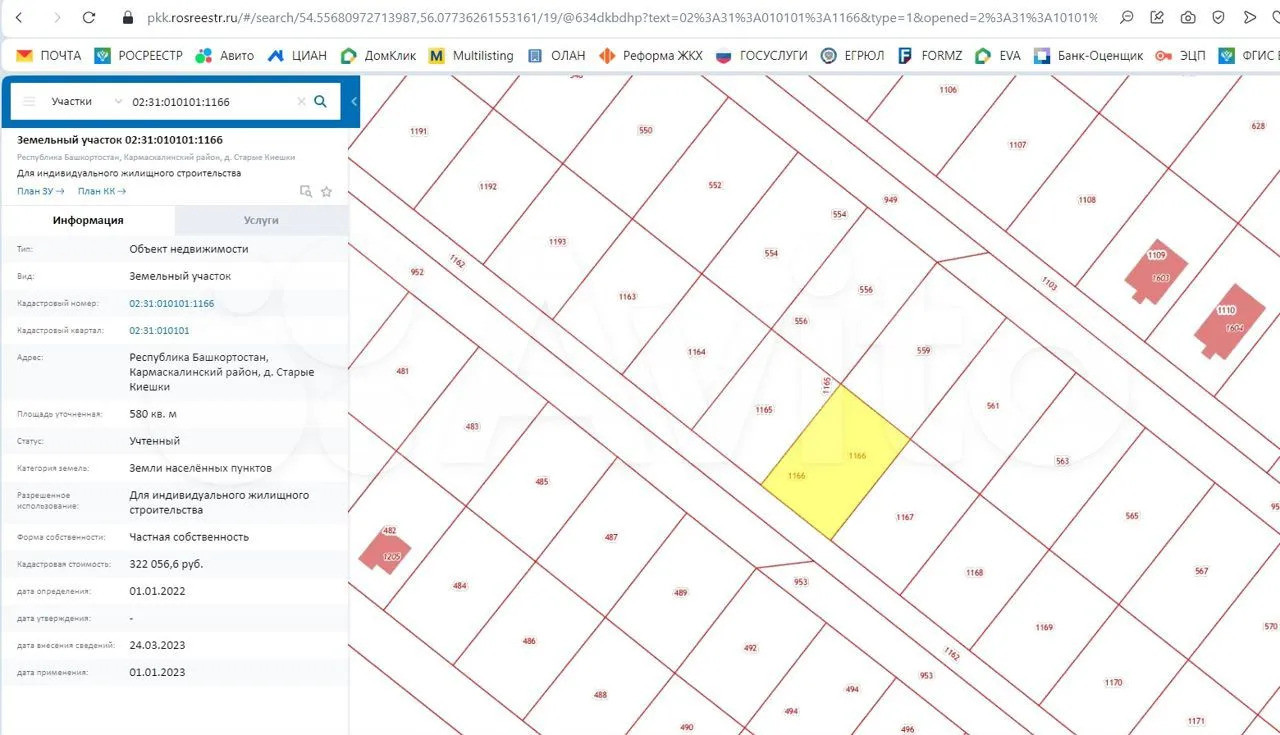This screenshot has width=1280, height=735.
Task: Click the find-on-map icon beside star
Action: point(306,191)
